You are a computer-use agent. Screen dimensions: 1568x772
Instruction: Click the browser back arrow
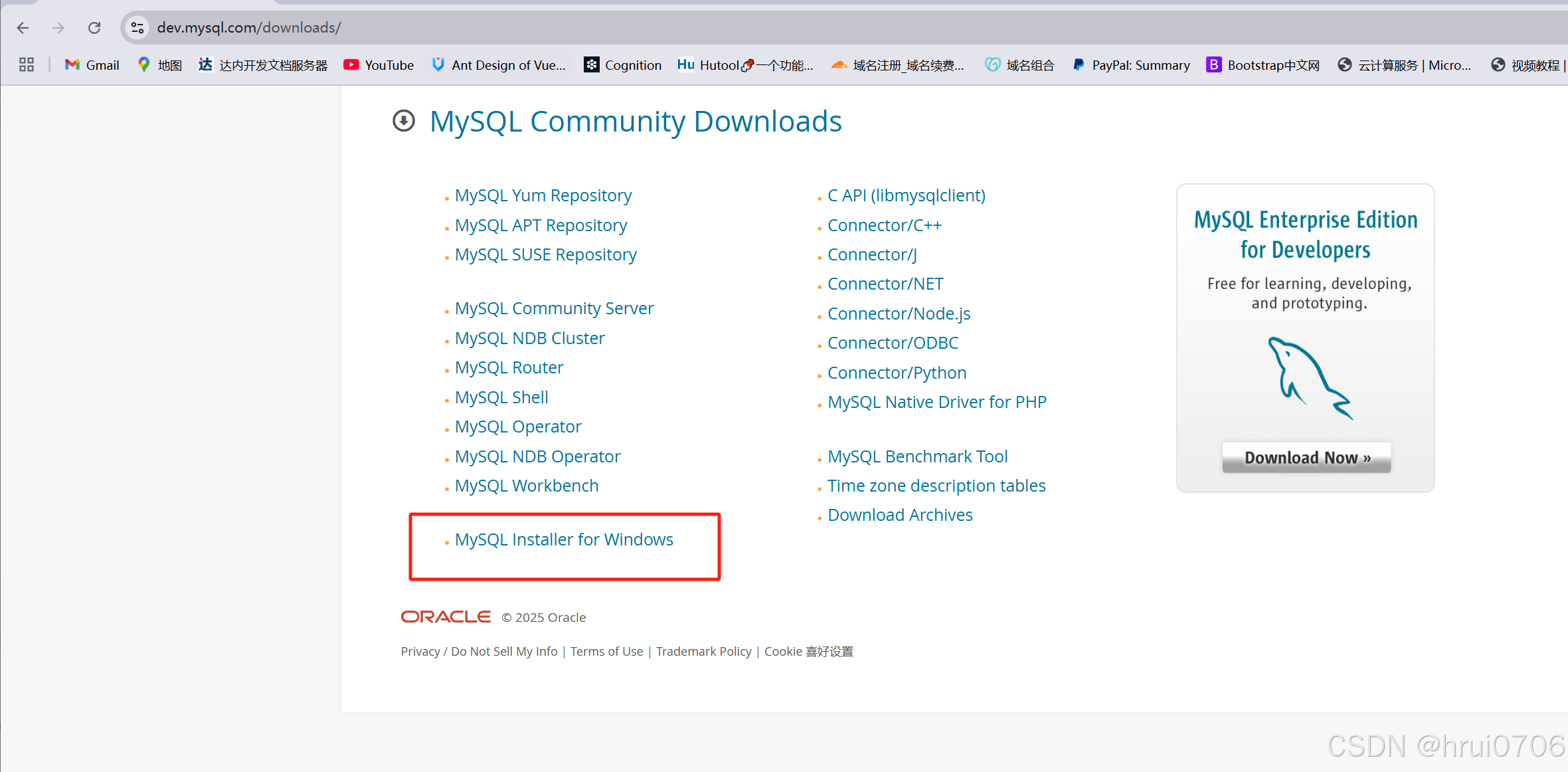coord(23,27)
